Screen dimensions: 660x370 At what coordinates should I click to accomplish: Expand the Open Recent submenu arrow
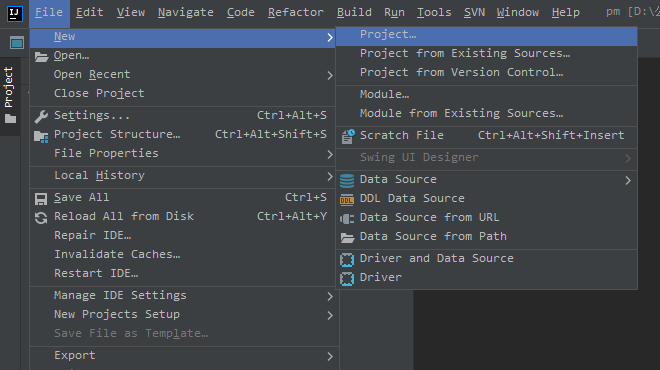pyautogui.click(x=330, y=75)
